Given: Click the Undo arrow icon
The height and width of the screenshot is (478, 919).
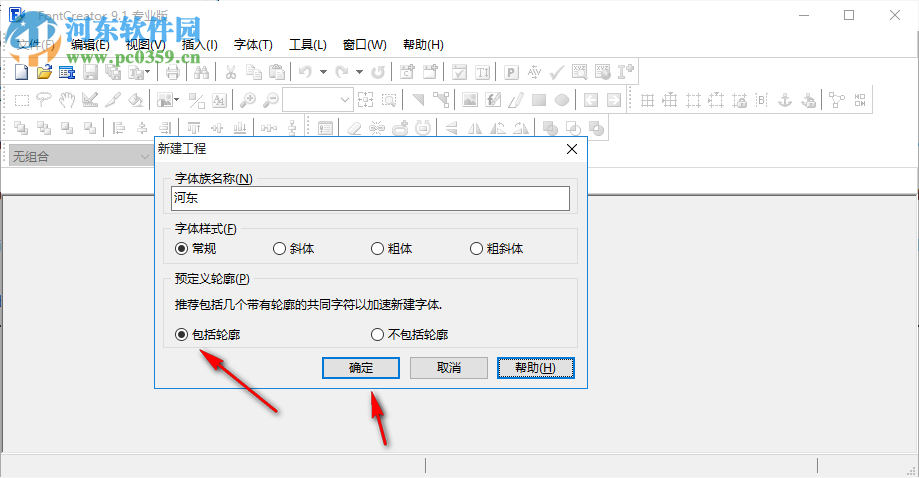Looking at the screenshot, I should [305, 72].
